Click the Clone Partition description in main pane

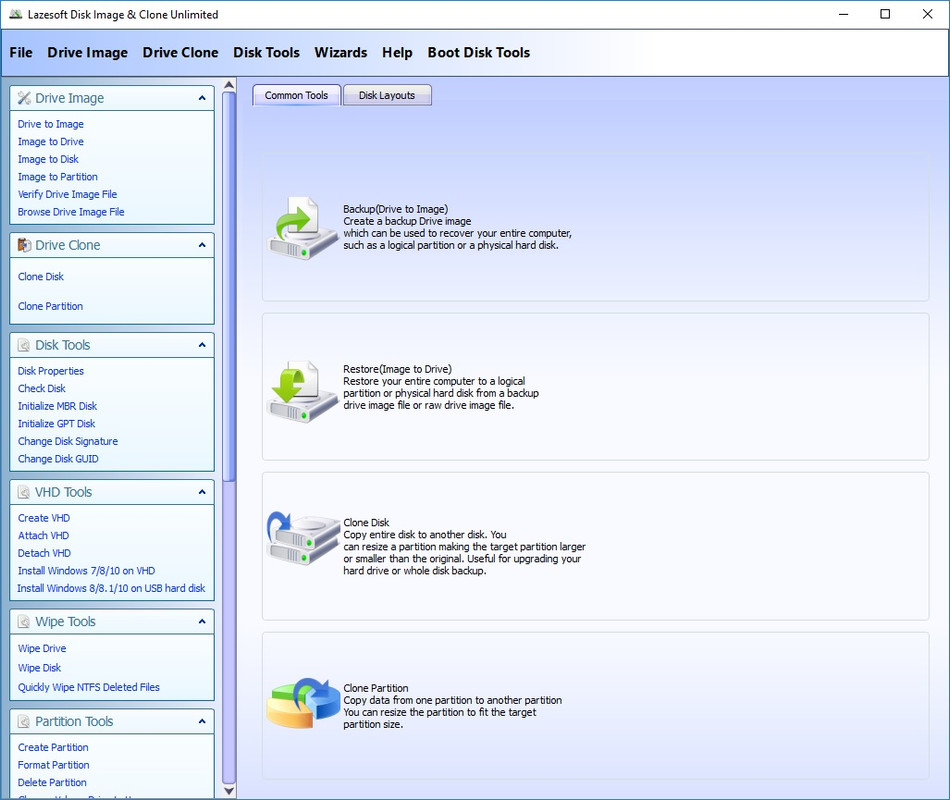[x=453, y=706]
